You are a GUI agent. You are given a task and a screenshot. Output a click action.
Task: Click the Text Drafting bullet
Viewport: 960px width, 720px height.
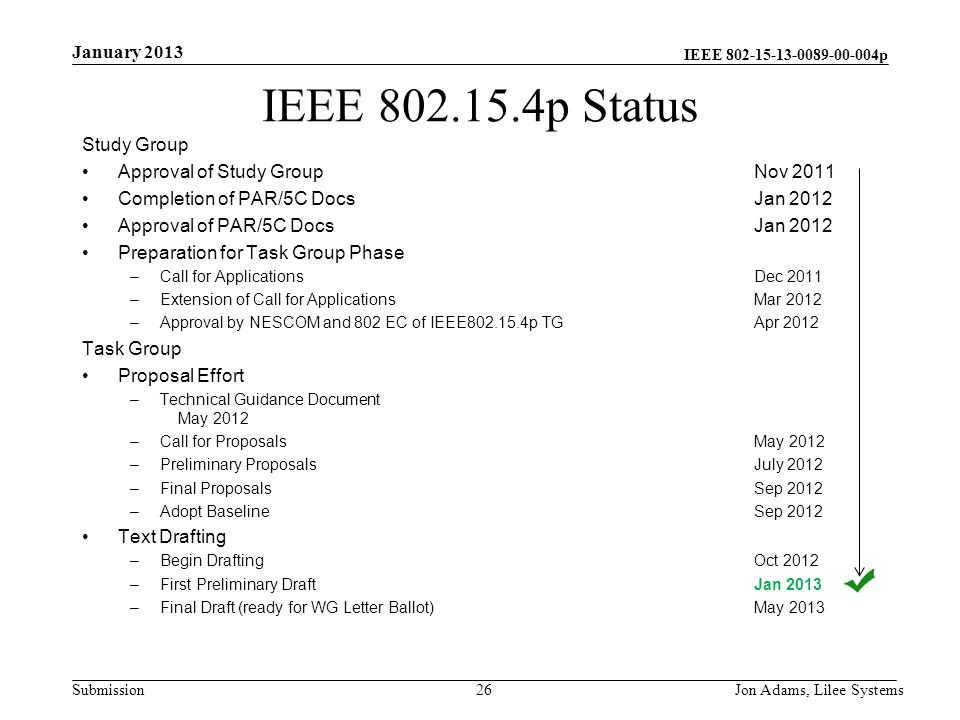coord(172,536)
